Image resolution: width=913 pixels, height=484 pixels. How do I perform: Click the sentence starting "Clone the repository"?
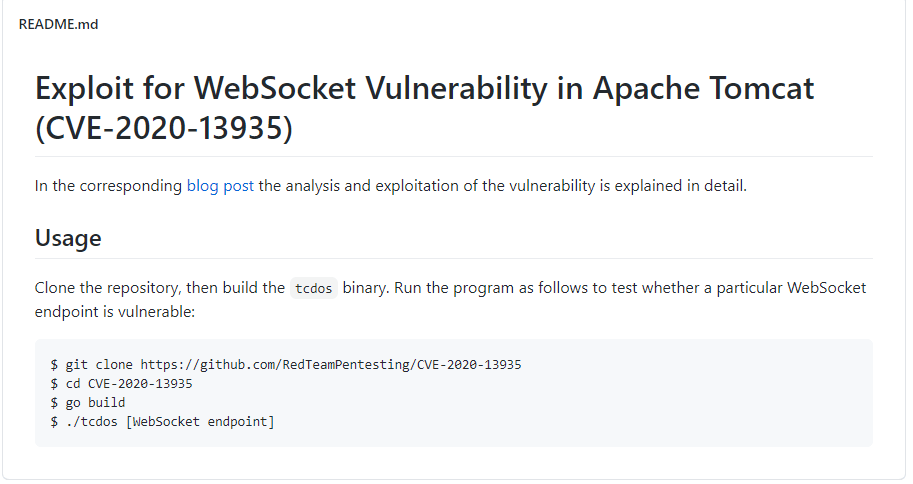coord(160,288)
